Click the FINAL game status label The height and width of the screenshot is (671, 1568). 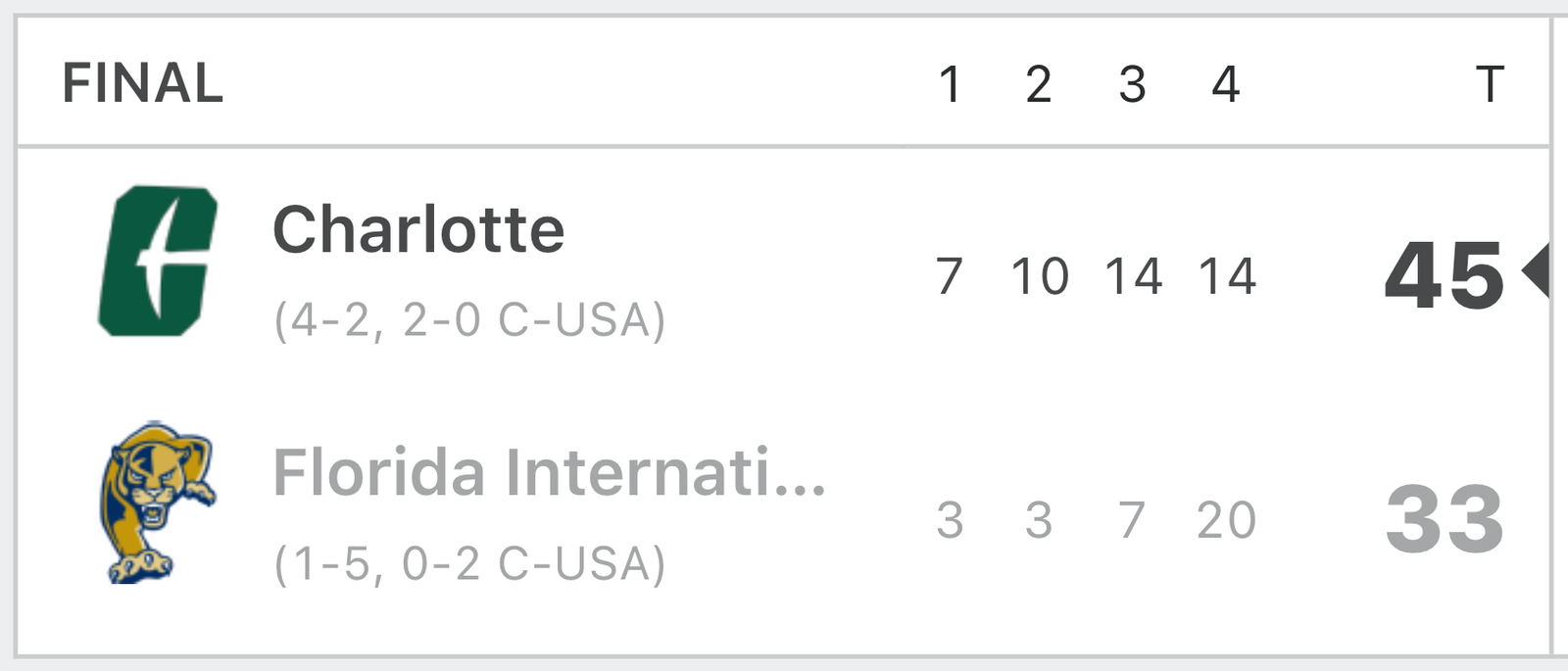[x=143, y=83]
